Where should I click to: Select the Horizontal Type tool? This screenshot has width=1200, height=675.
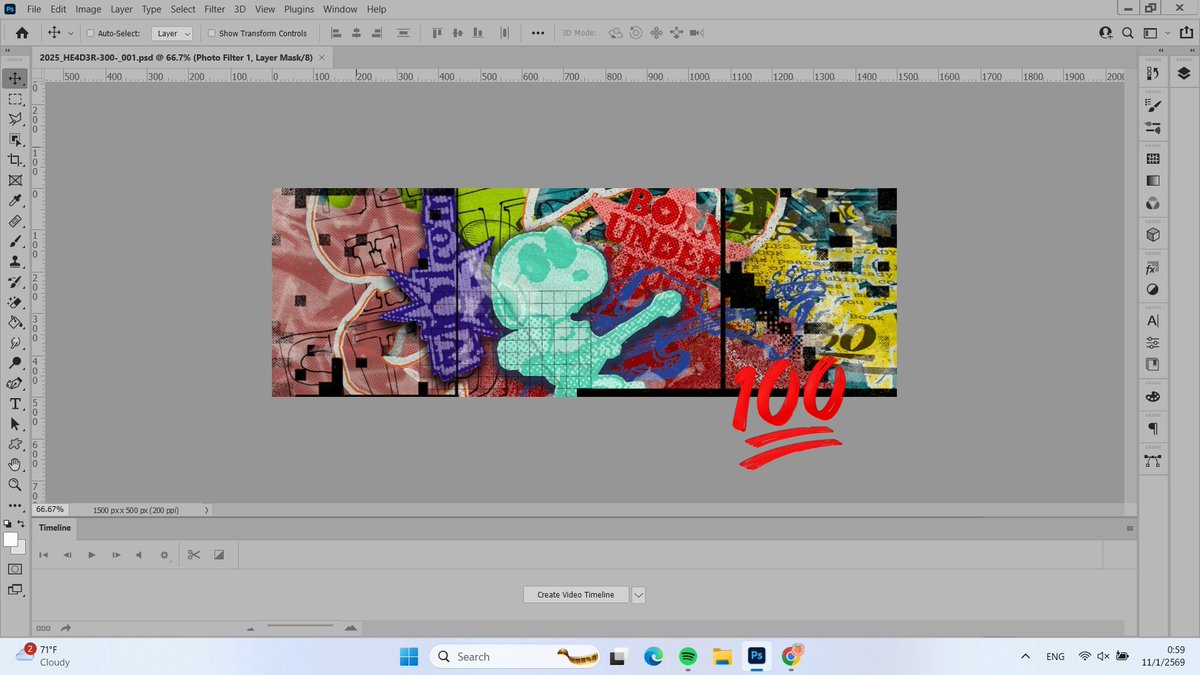[x=15, y=404]
